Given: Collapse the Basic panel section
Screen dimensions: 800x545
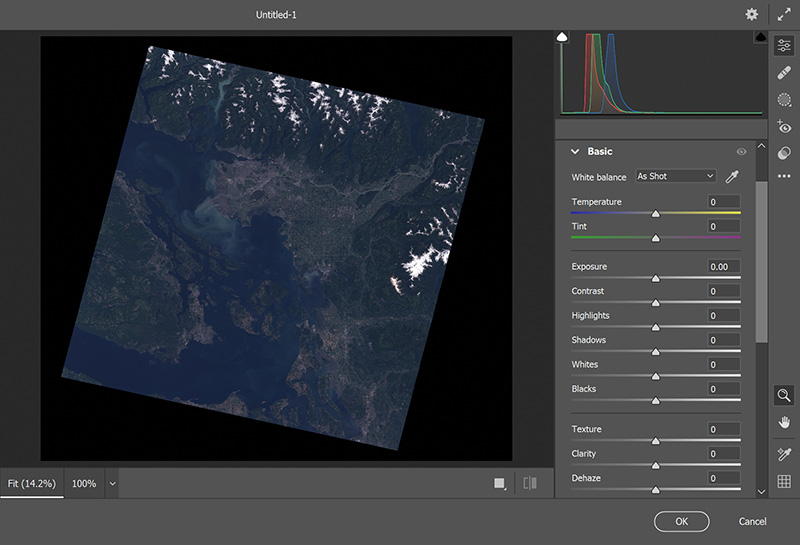Looking at the screenshot, I should point(575,152).
